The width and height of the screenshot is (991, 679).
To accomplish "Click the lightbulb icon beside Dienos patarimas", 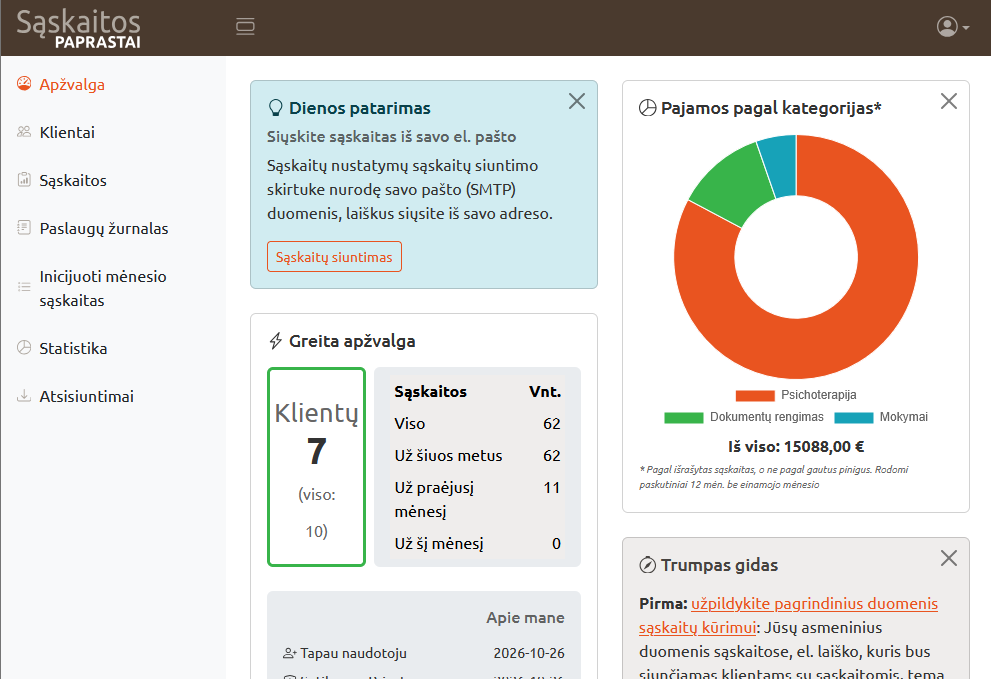I will point(276,108).
